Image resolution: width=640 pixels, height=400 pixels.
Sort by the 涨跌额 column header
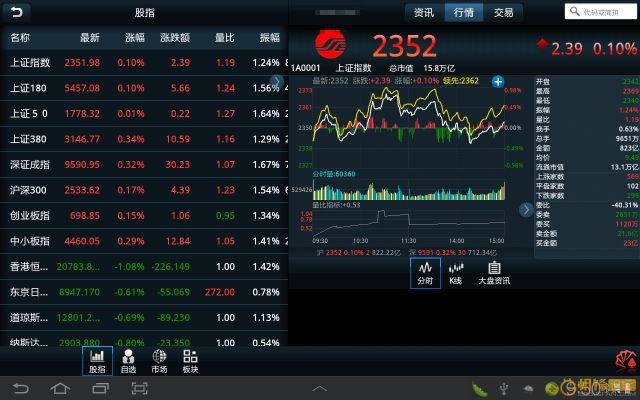(x=175, y=38)
